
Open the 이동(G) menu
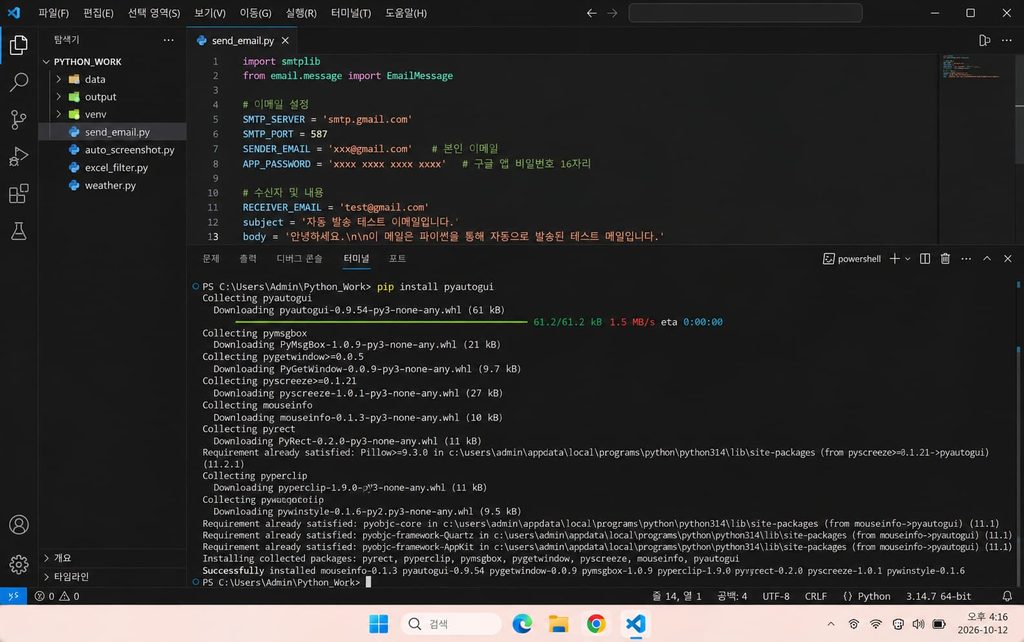point(255,13)
